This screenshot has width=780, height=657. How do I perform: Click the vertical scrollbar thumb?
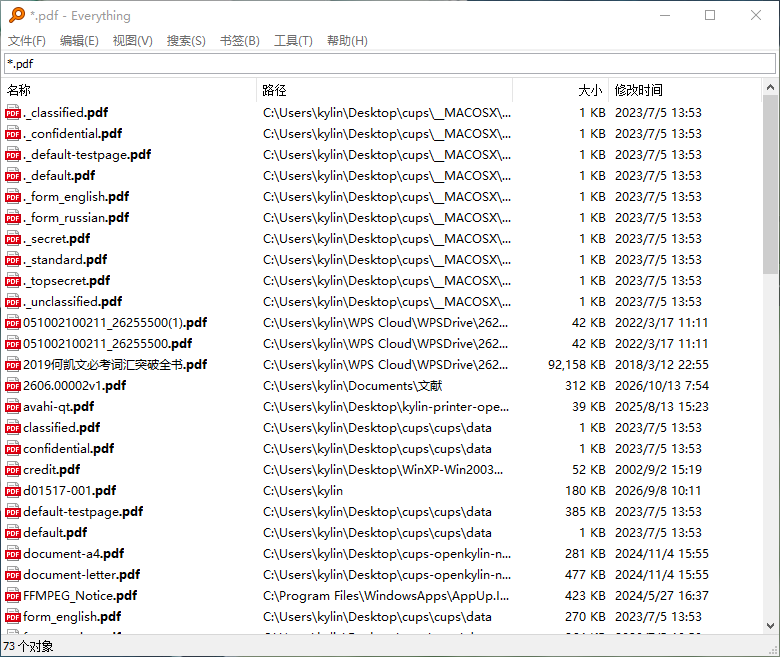point(770,185)
